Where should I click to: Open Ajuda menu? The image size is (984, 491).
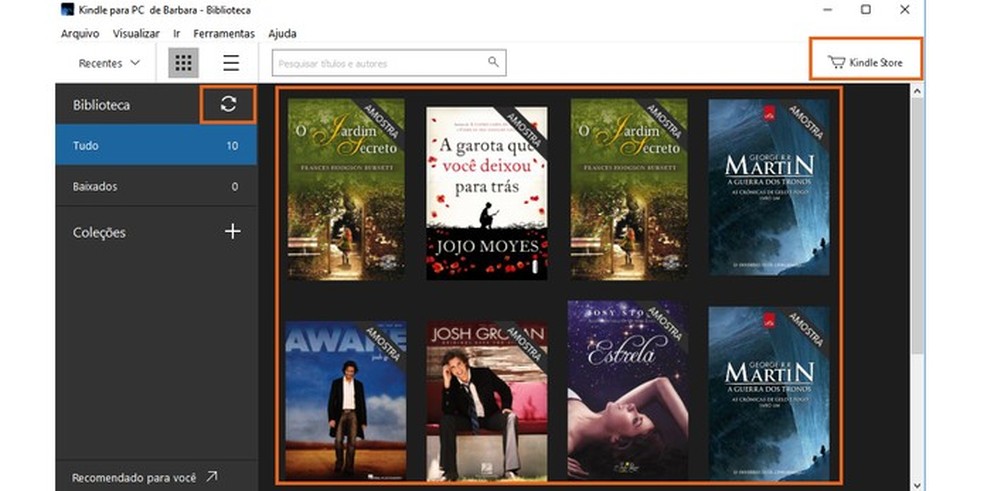(x=282, y=34)
